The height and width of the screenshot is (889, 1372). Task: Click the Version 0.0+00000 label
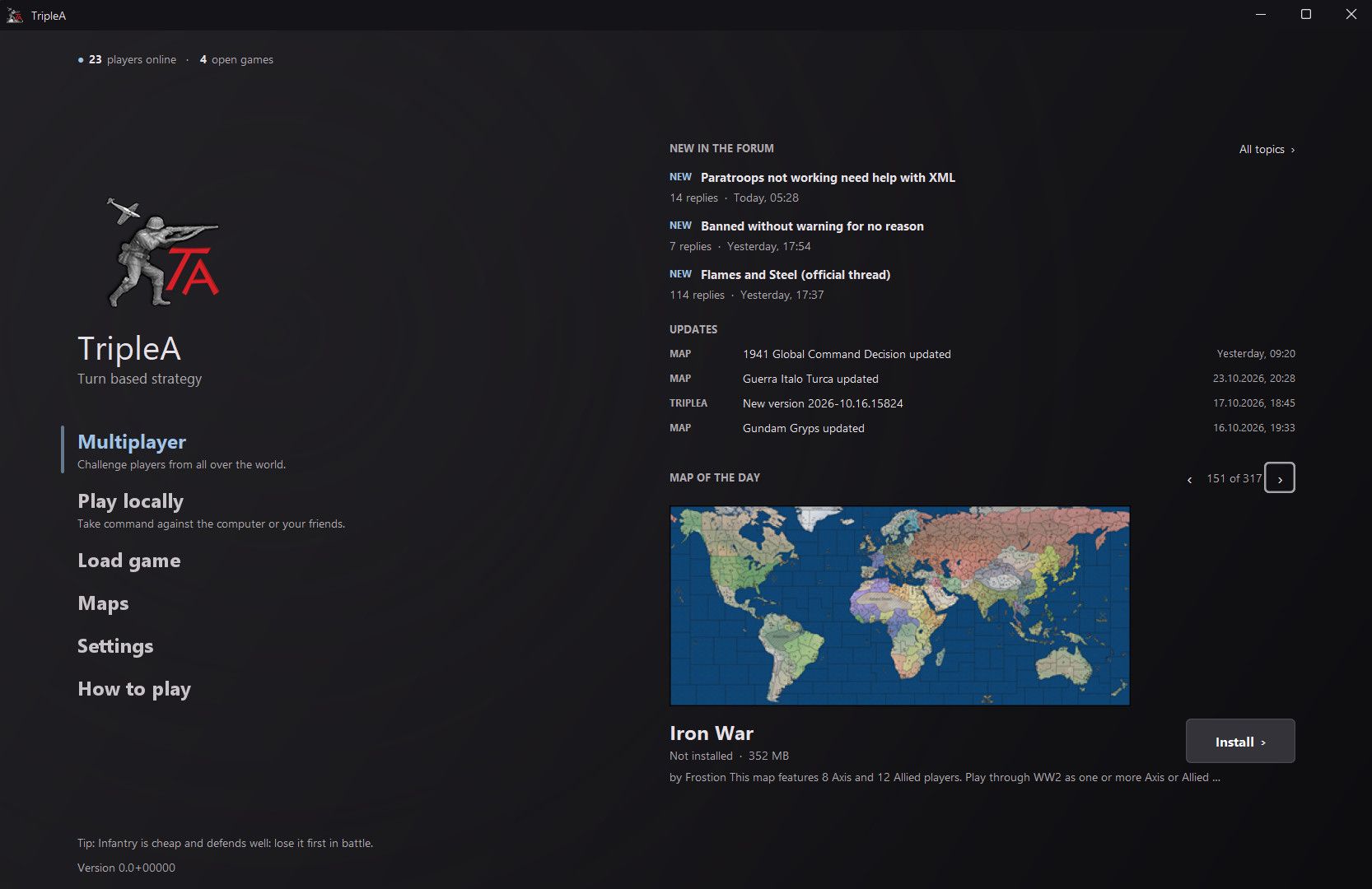[126, 868]
